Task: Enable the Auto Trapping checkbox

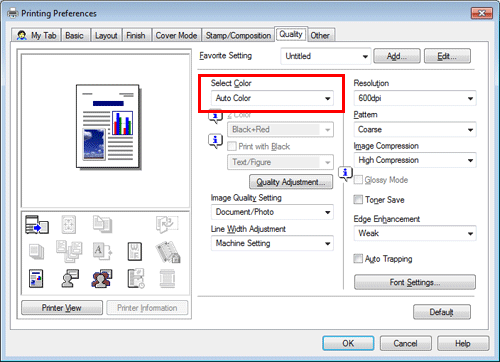Action: tap(358, 259)
